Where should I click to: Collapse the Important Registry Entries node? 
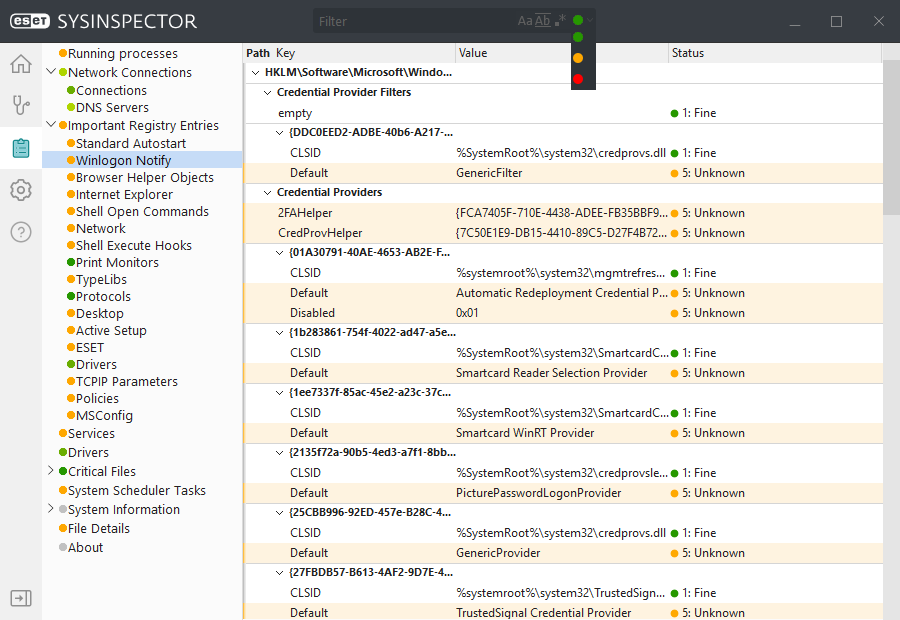51,125
